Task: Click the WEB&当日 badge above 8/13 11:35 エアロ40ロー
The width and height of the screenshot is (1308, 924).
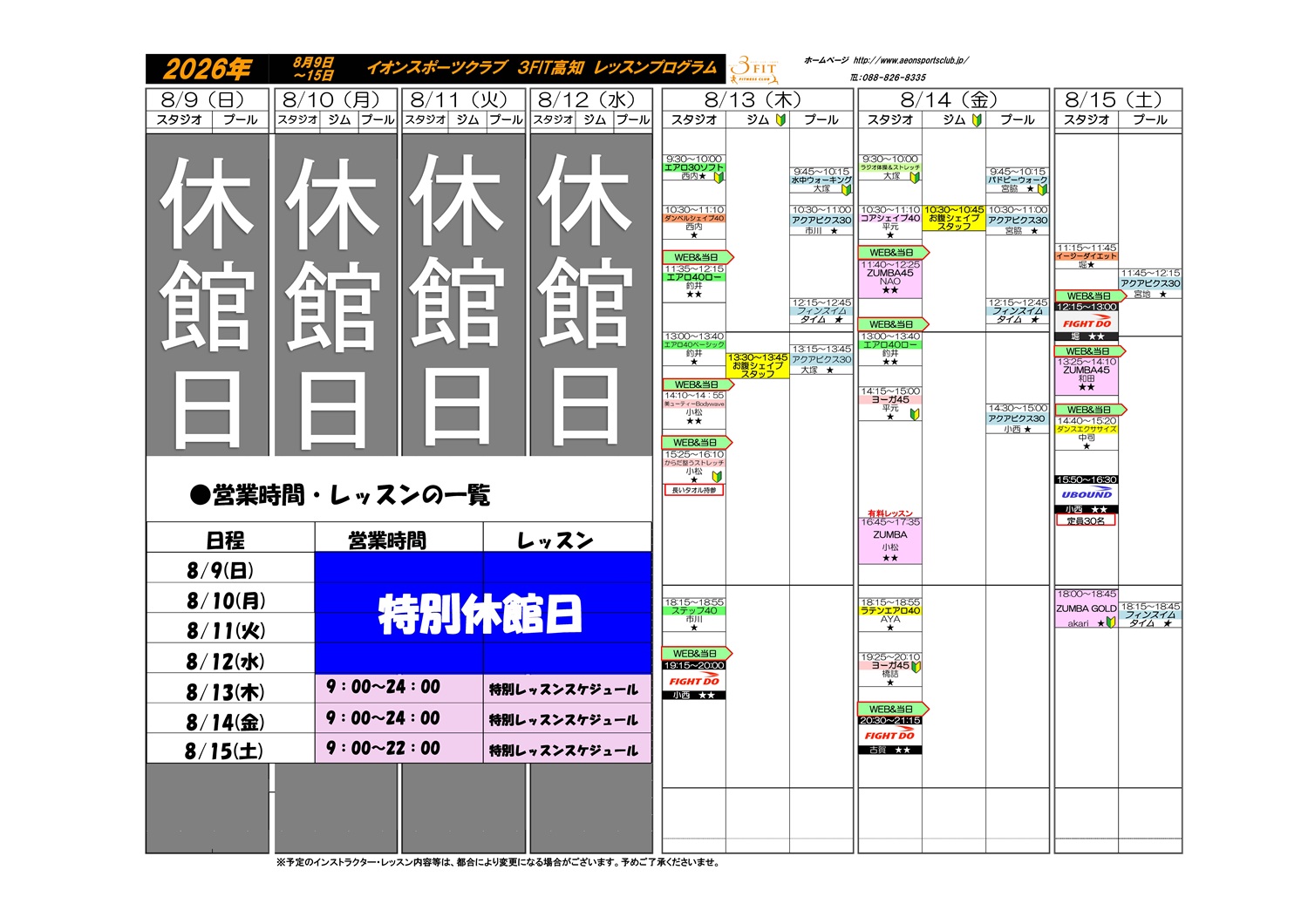Action: pyautogui.click(x=698, y=257)
